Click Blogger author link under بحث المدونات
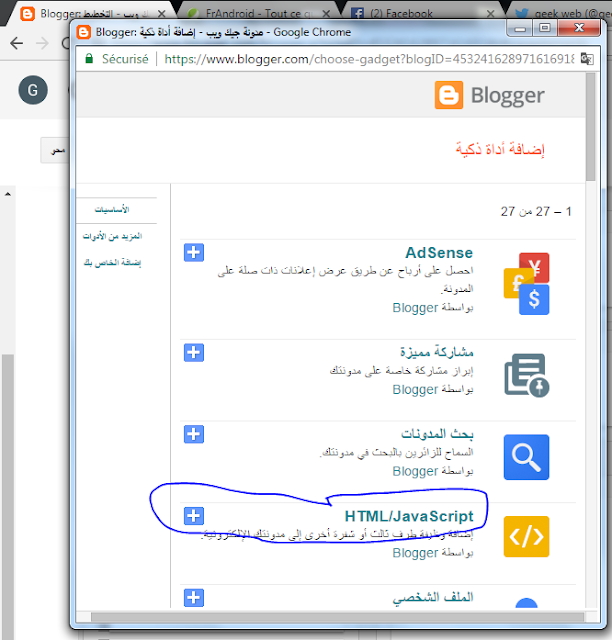Screen dimensions: 612x640 coord(415,471)
